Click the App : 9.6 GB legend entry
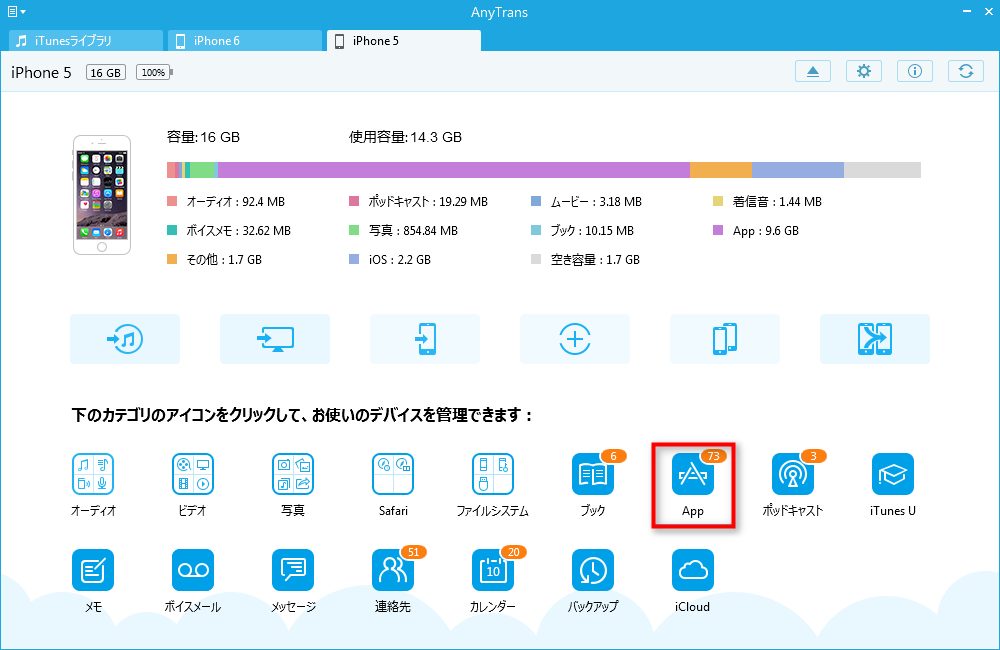This screenshot has width=1000, height=650. coord(756,230)
